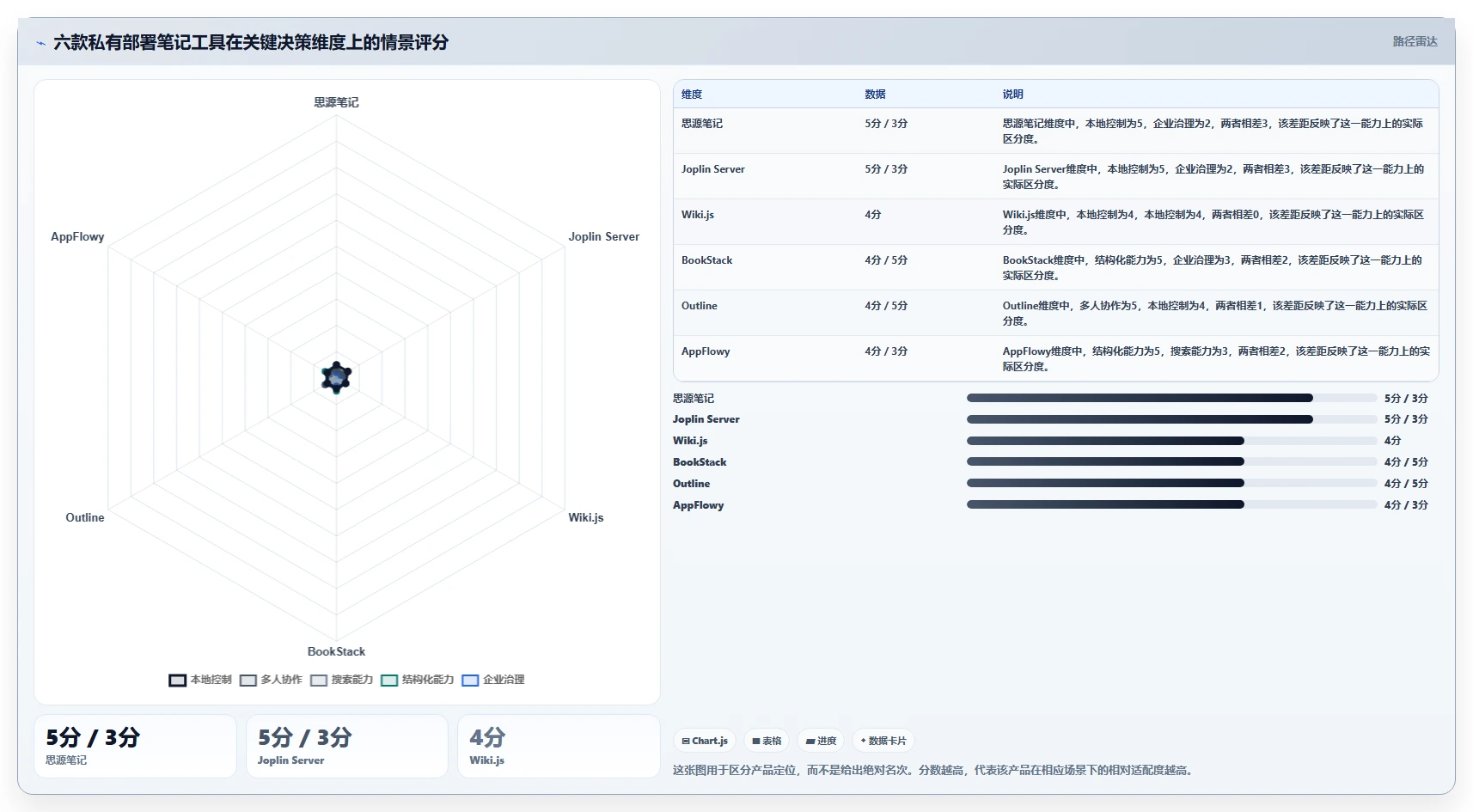Toggle the 多人协作 legend series
The image size is (1473, 812).
(271, 680)
